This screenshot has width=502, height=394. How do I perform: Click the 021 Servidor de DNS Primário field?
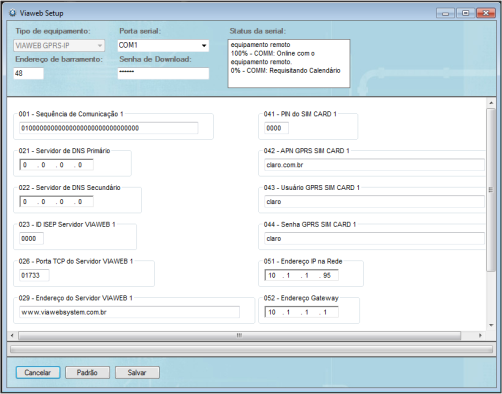[56, 165]
